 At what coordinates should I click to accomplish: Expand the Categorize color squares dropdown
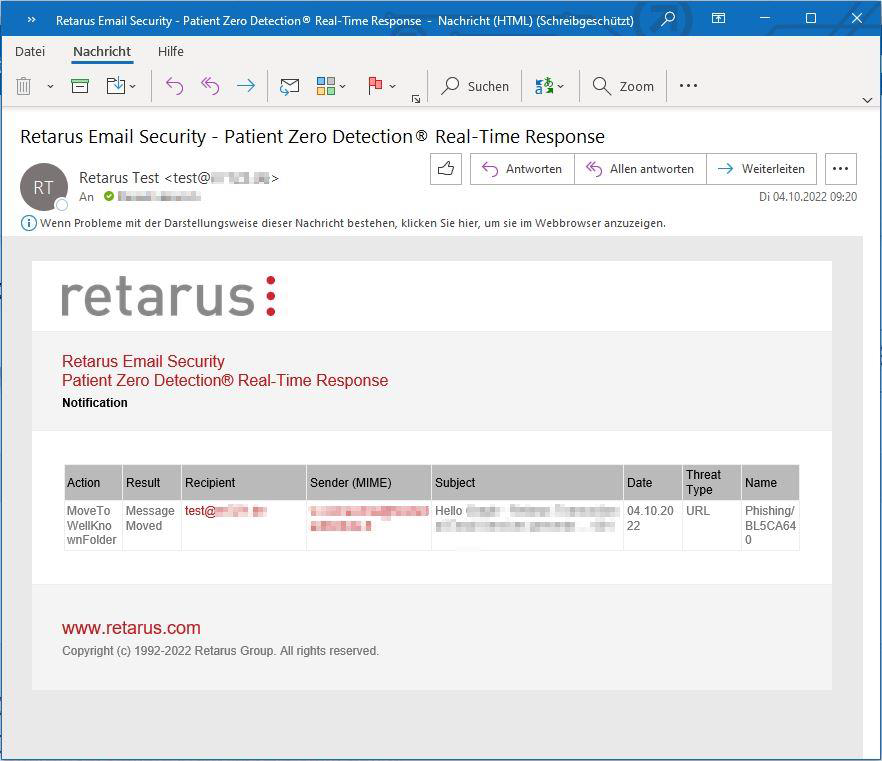point(331,86)
